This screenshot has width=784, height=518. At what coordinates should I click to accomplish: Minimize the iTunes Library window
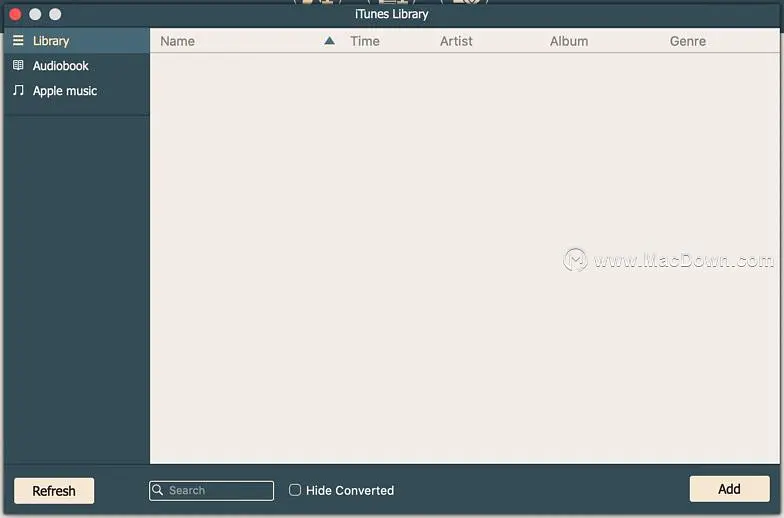35,14
